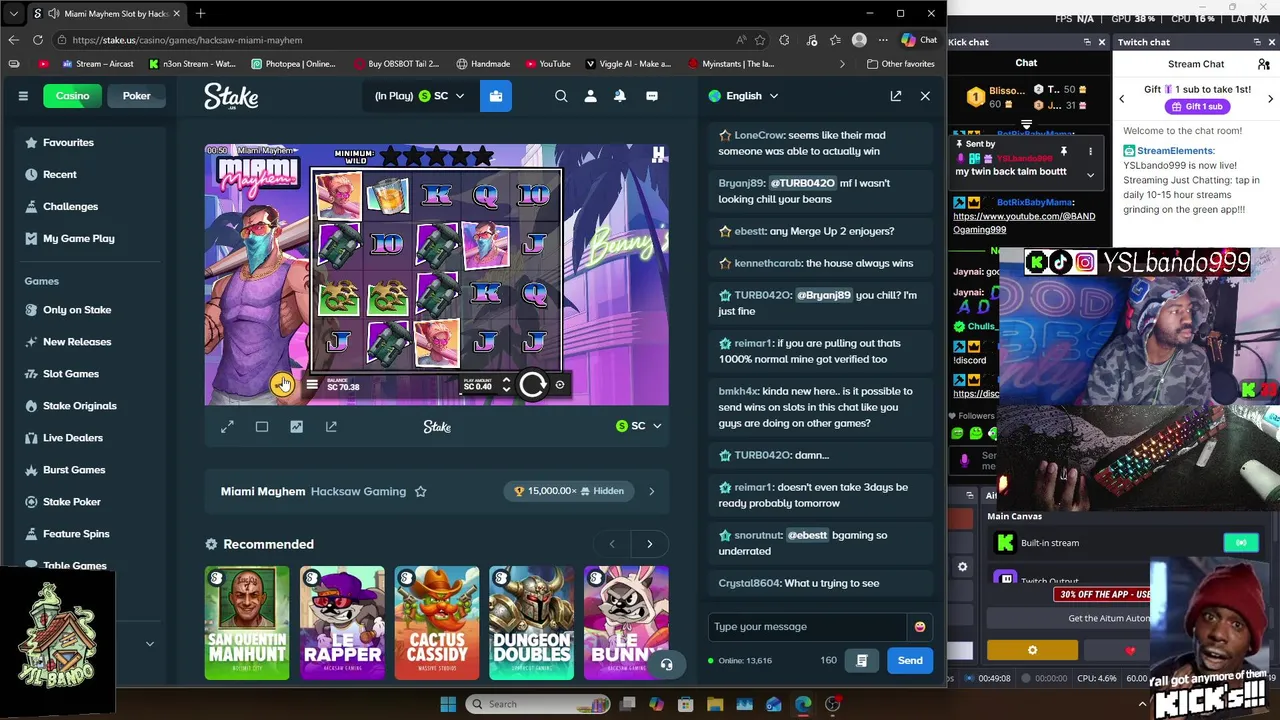Open live stats chart icon
This screenshot has width=1280, height=720.
pyautogui.click(x=296, y=427)
